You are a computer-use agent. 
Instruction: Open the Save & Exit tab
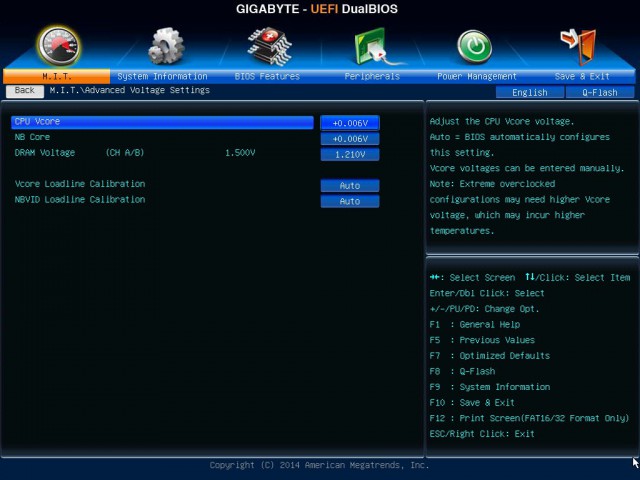(582, 76)
